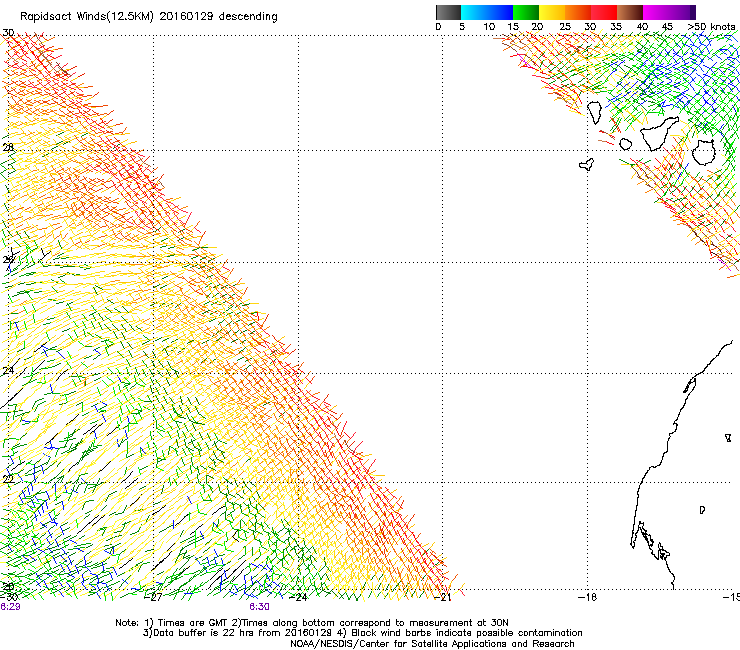Click the 'Black wind barbs' contamination note
The height and width of the screenshot is (650, 740).
point(460,633)
